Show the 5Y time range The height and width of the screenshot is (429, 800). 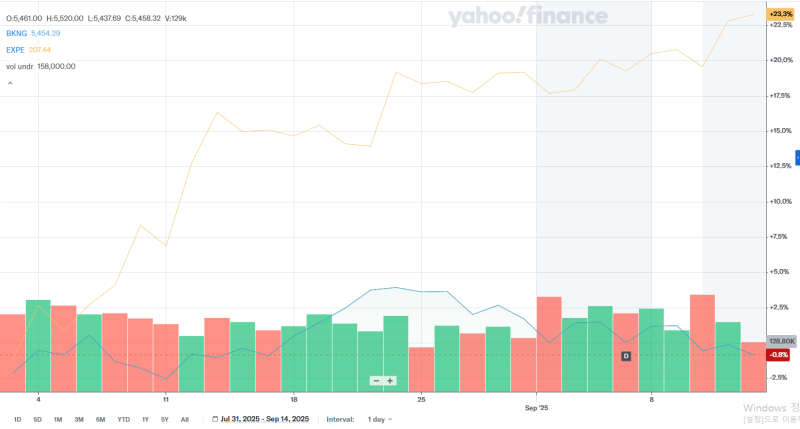(164, 419)
